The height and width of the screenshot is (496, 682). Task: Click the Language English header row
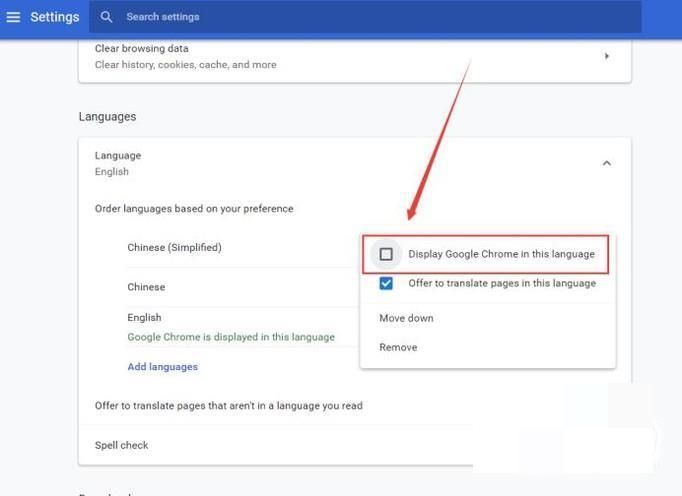click(x=354, y=164)
